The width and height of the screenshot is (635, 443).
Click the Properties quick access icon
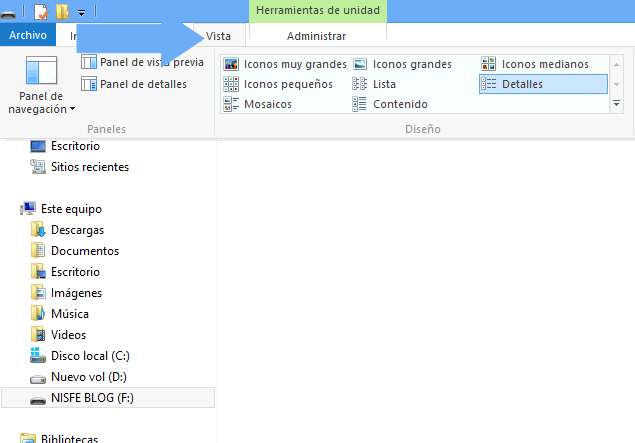click(x=41, y=12)
